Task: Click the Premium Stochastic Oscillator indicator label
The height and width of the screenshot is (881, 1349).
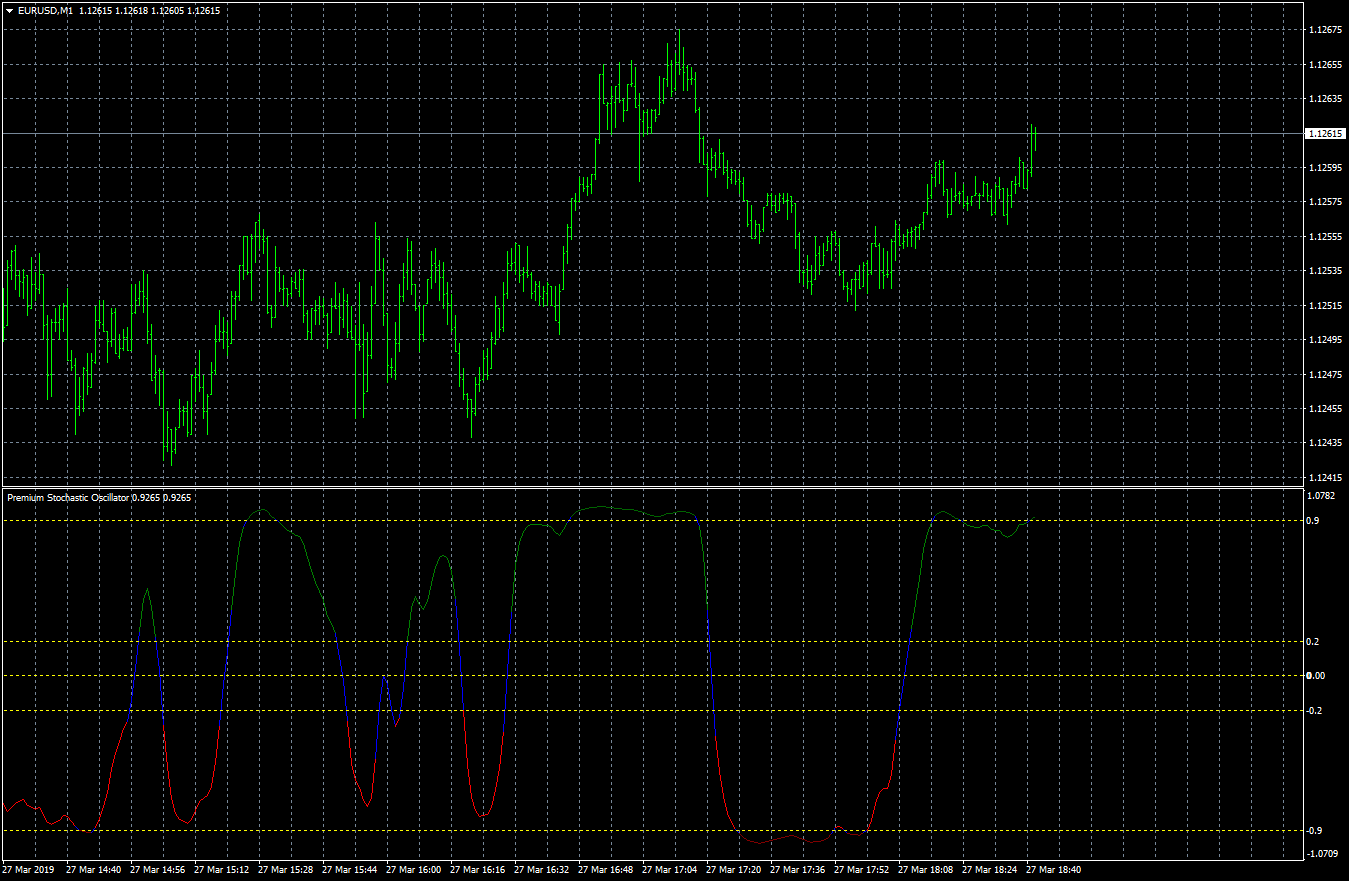Action: click(67, 496)
